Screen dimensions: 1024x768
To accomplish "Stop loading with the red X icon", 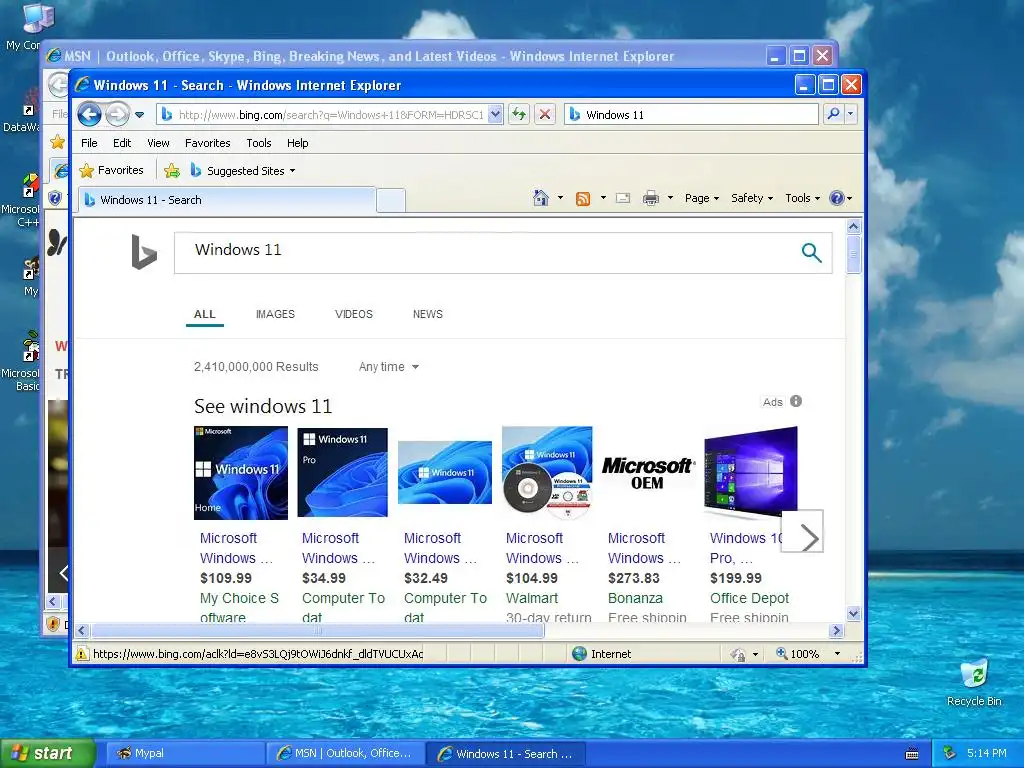I will [545, 115].
